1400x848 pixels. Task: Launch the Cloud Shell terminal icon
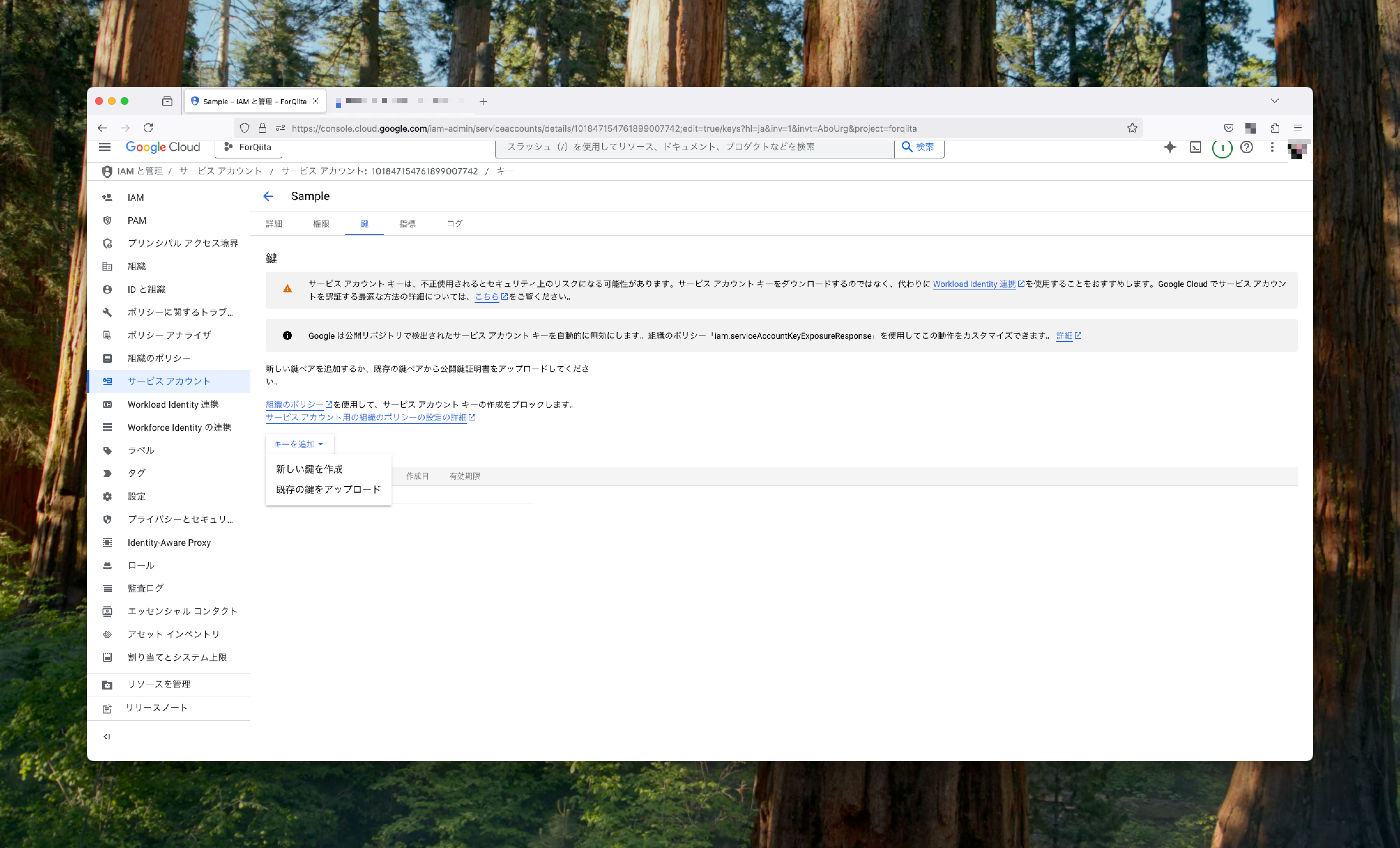(1195, 147)
